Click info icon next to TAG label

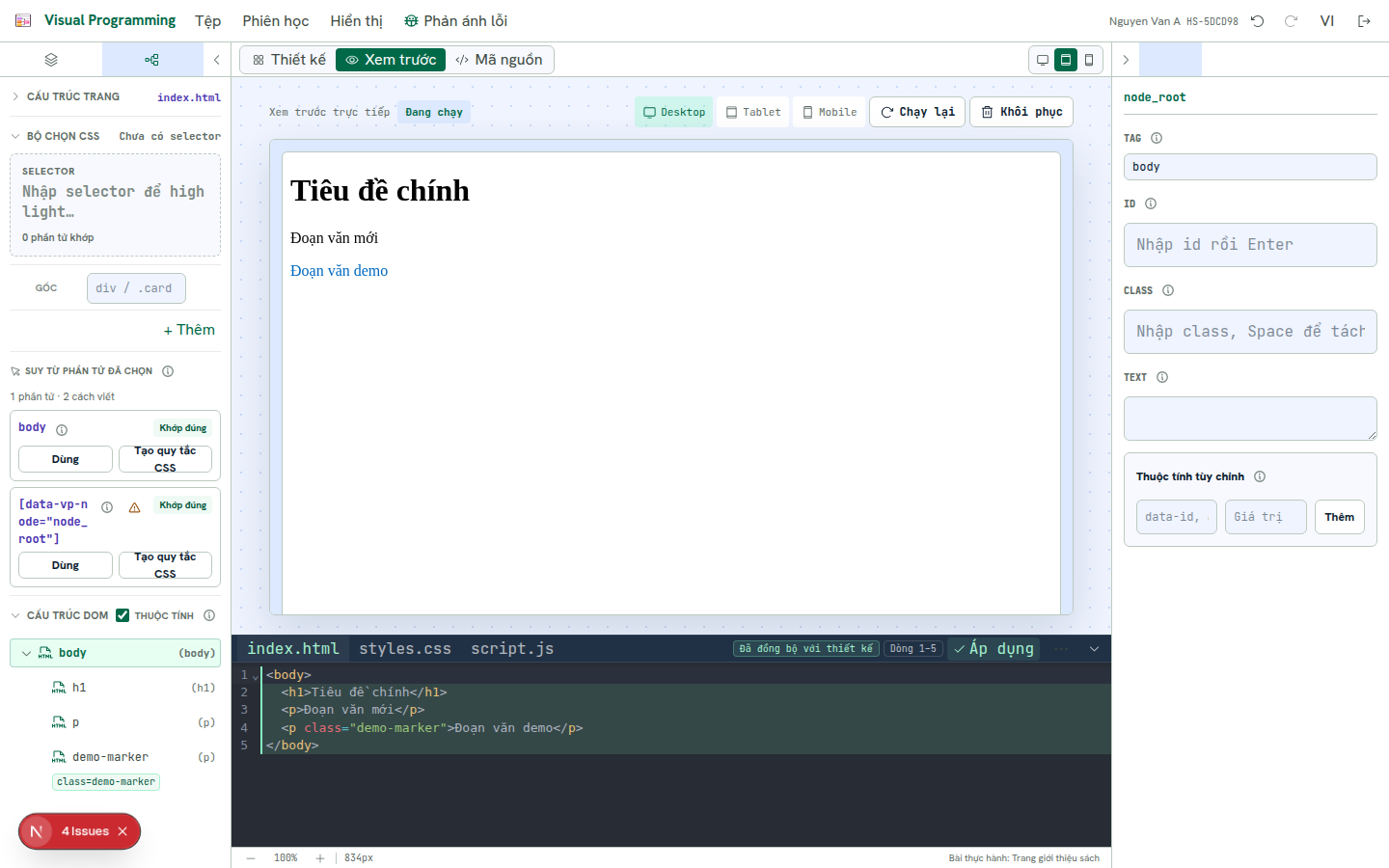pyautogui.click(x=1157, y=138)
